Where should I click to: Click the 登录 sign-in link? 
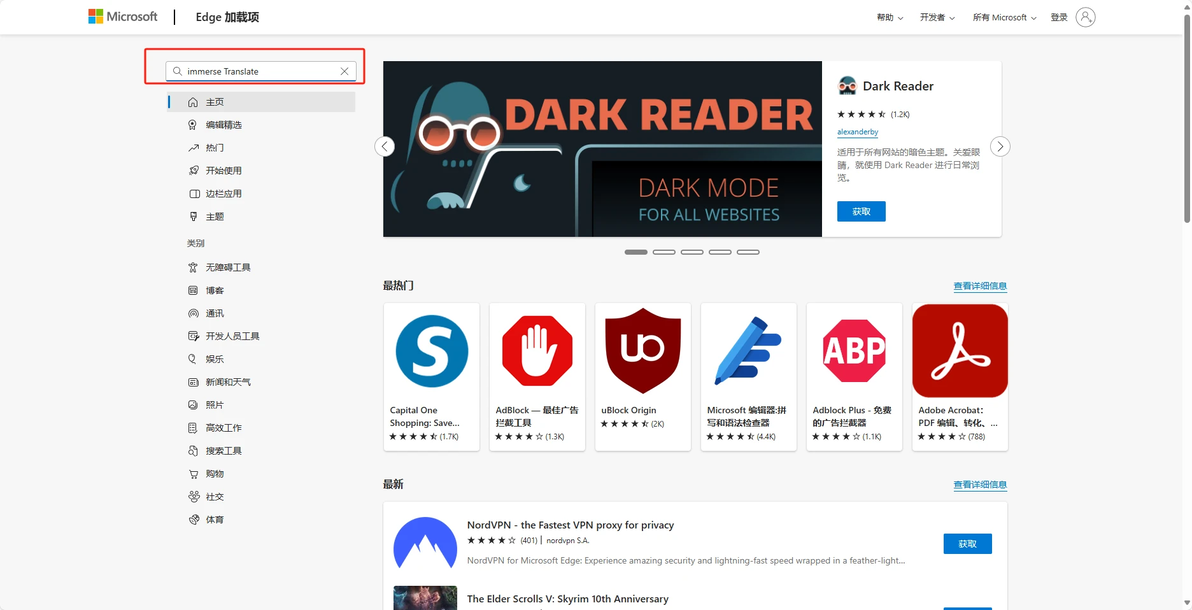click(1059, 17)
